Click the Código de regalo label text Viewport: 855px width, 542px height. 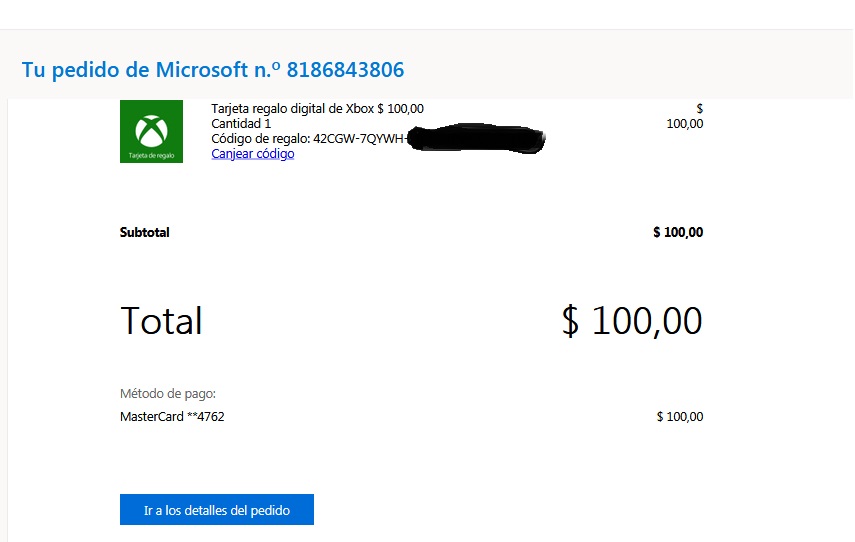[261, 138]
